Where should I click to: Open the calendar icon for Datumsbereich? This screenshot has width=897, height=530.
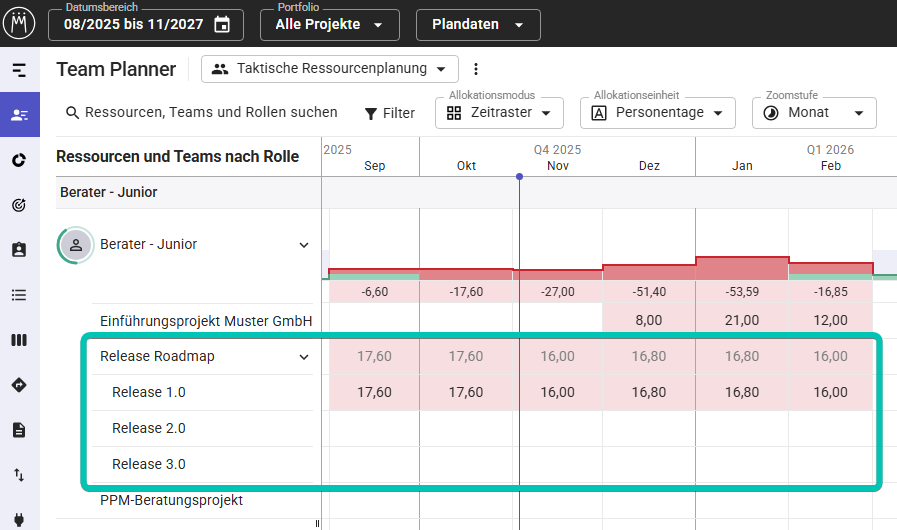(x=222, y=25)
